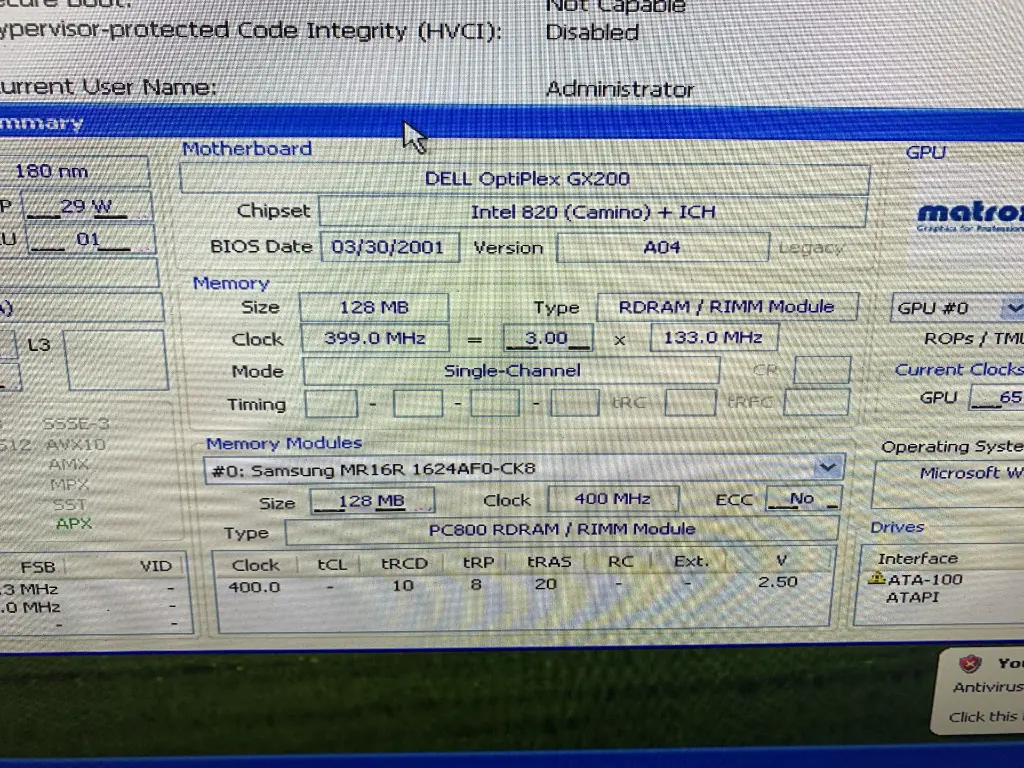Click the 'Click this' balloon message
Image resolution: width=1024 pixels, height=768 pixels.
point(983,716)
